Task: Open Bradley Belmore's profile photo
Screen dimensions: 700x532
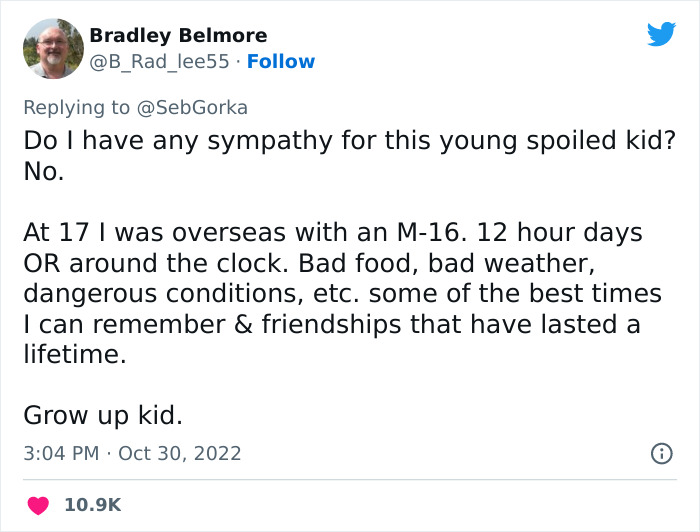Action: pos(53,49)
